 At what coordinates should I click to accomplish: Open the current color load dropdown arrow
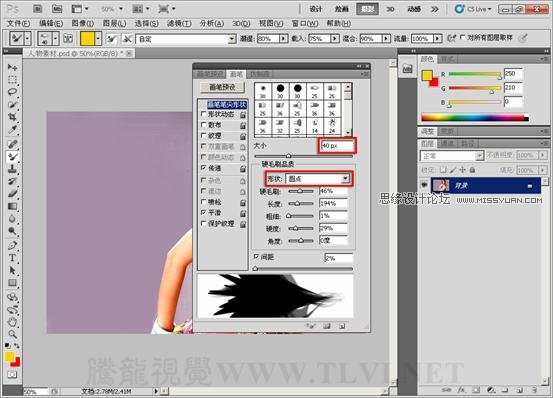point(98,38)
